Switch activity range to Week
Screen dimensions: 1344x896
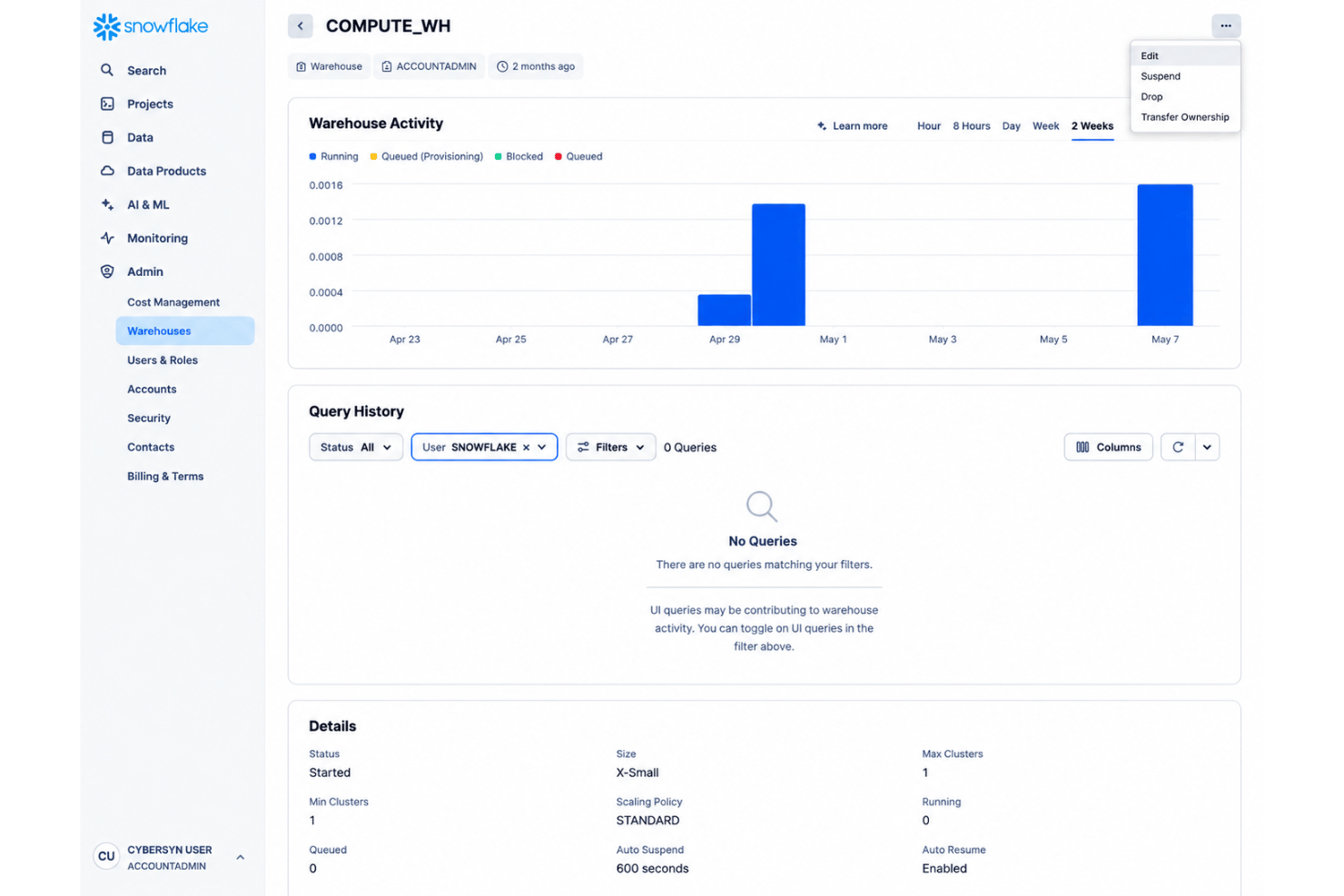point(1045,126)
